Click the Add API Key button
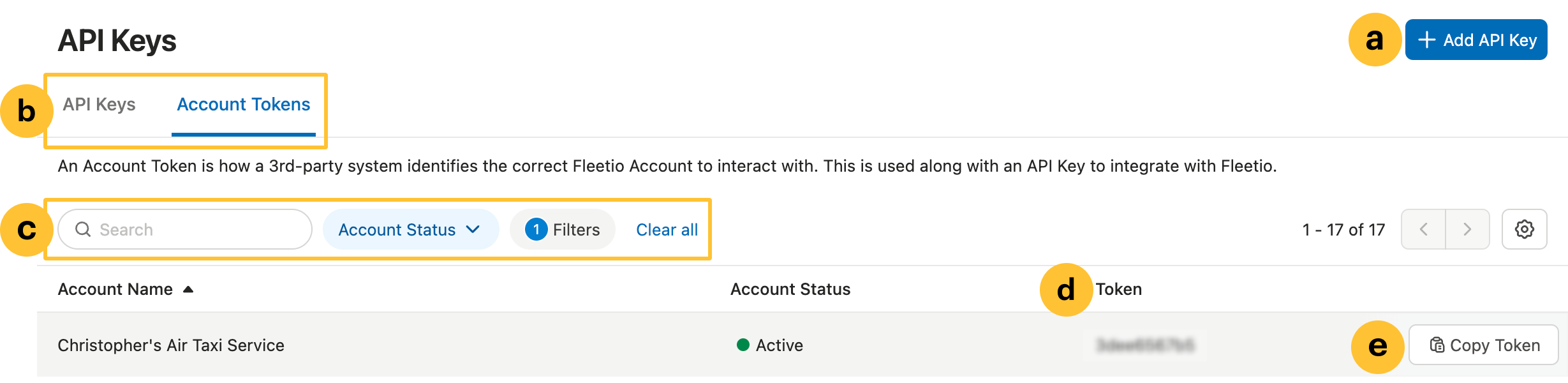The width and height of the screenshot is (1568, 383). 1476,39
